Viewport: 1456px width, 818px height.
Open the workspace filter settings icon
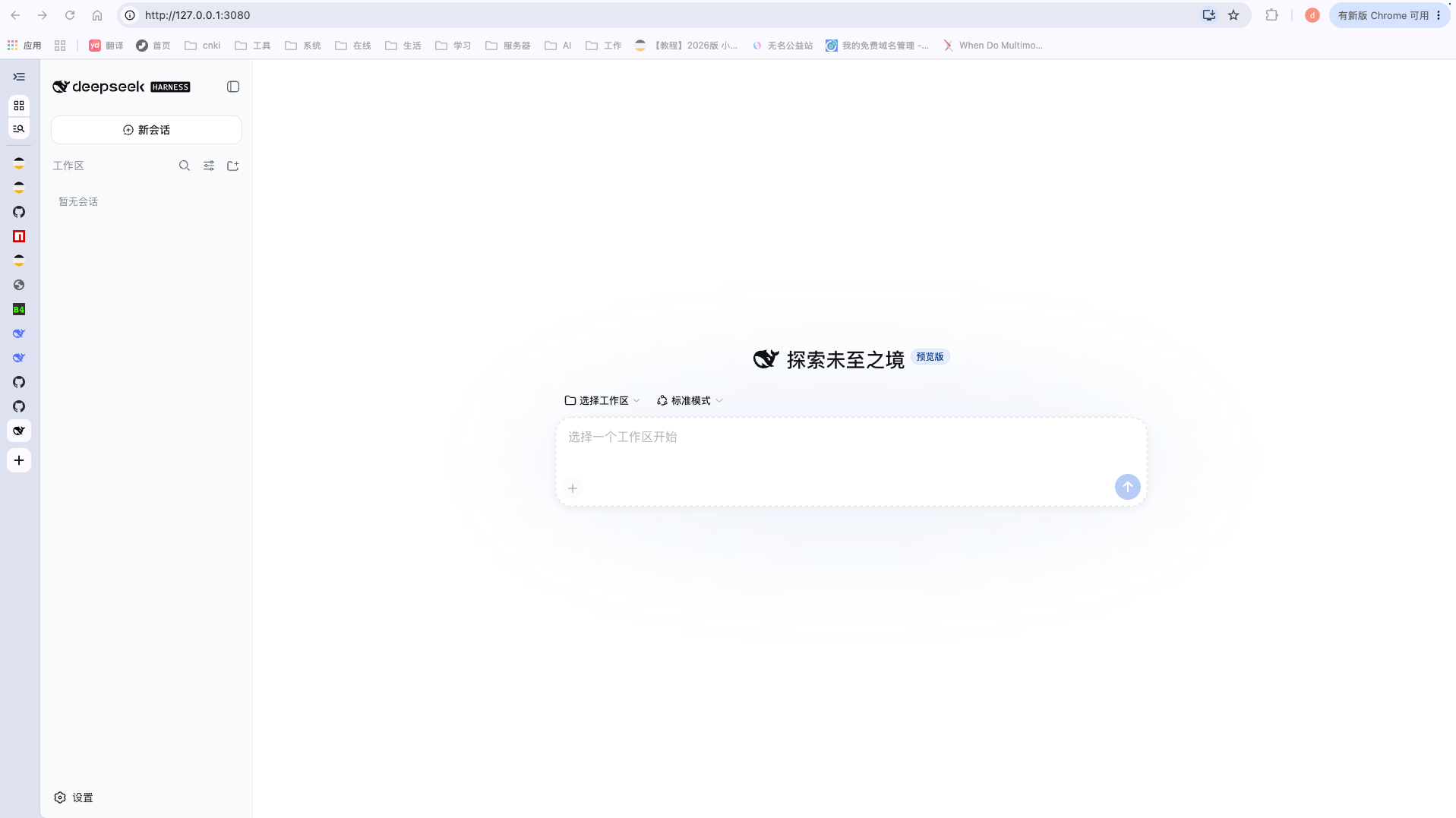209,166
